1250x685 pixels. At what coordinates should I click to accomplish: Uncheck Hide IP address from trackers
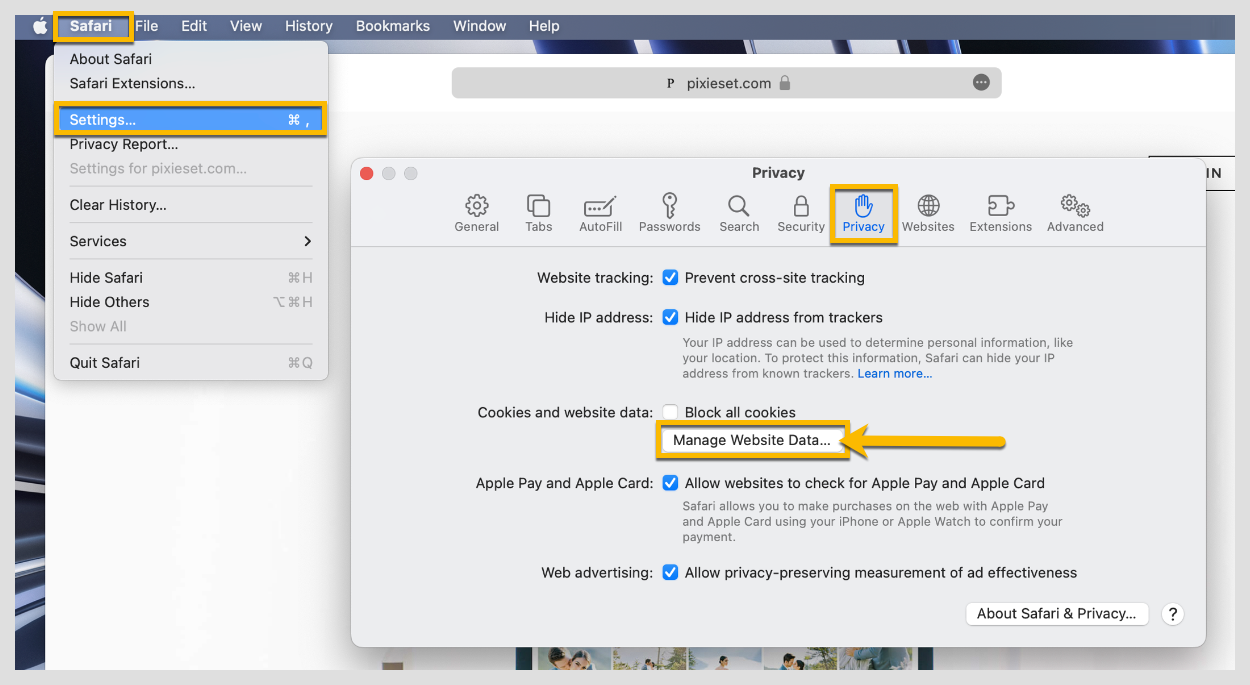pyautogui.click(x=670, y=318)
